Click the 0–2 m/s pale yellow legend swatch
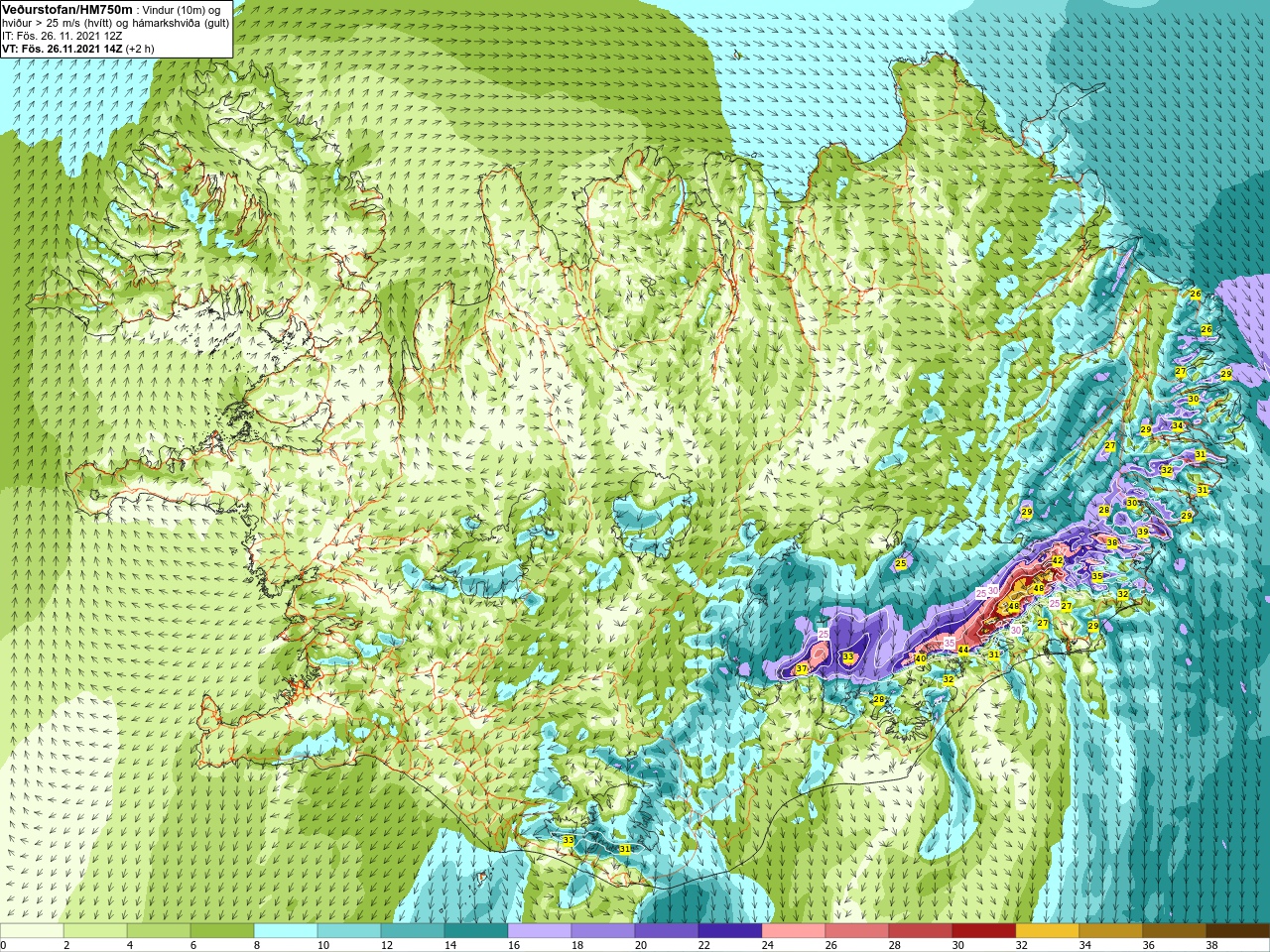 (x=32, y=931)
